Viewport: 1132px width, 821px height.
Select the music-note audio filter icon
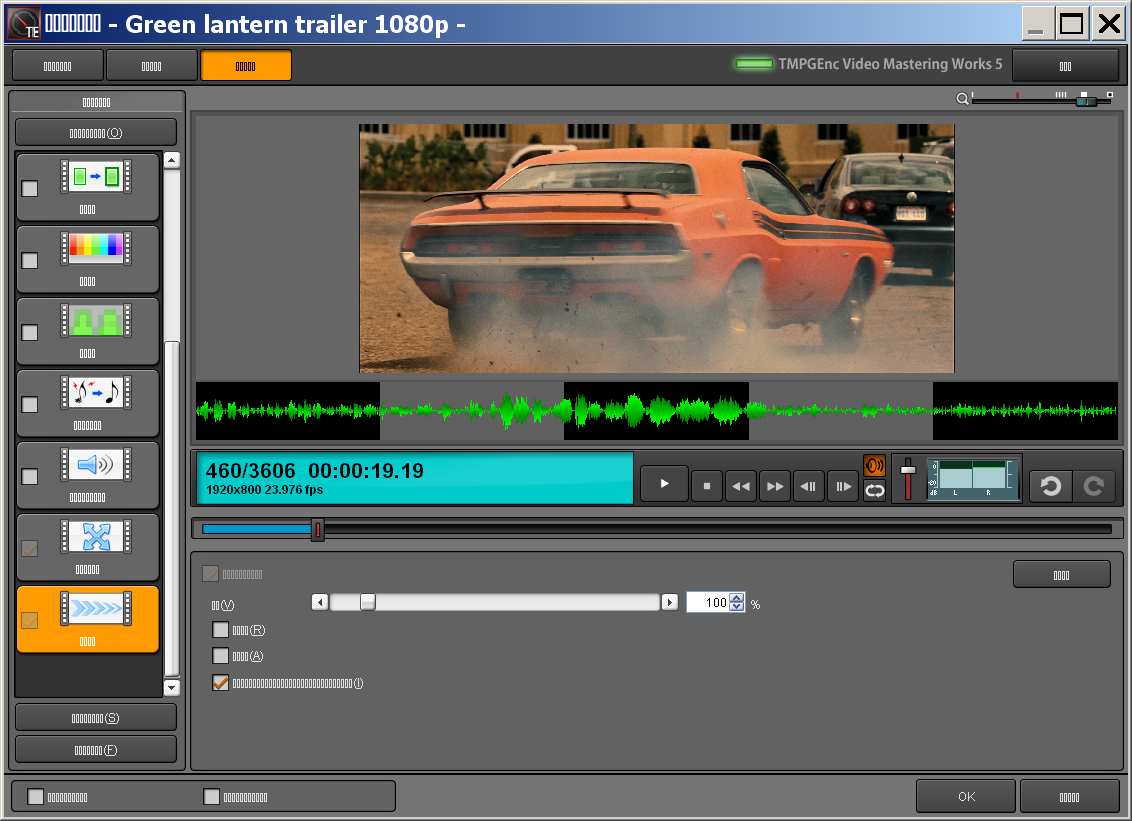coord(93,392)
